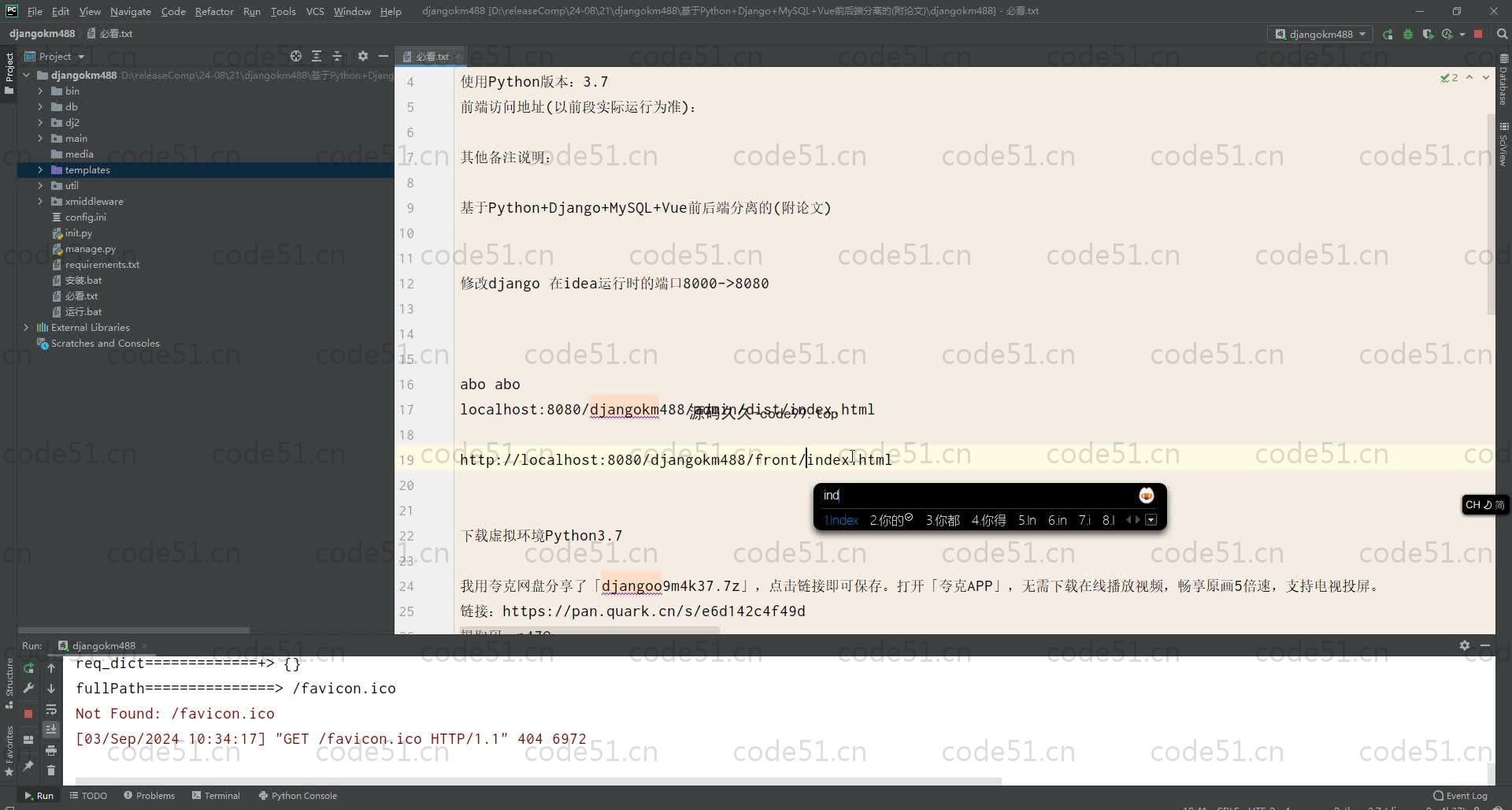Expand the main folder
Image resolution: width=1512 pixels, height=810 pixels.
40,138
